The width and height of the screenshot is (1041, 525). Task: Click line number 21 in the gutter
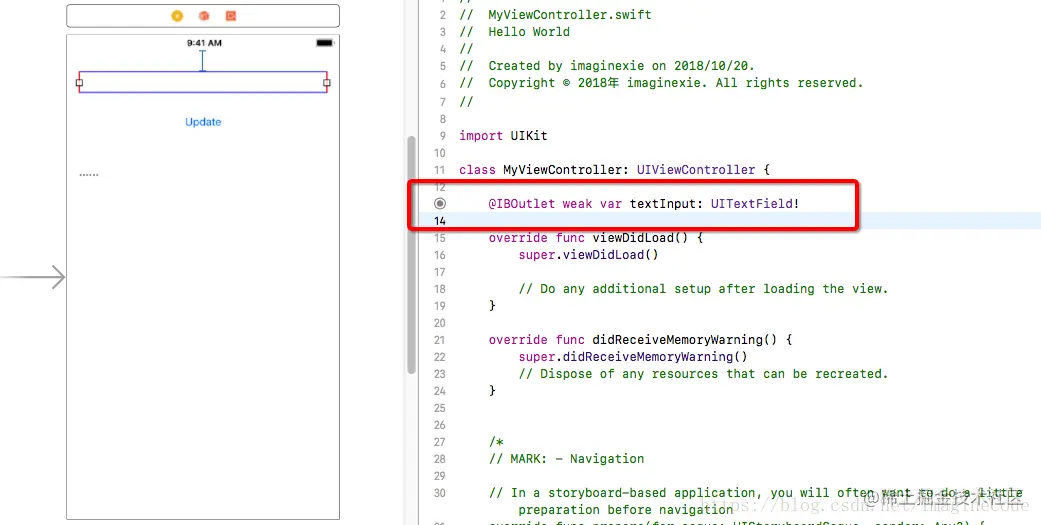[x=440, y=340]
